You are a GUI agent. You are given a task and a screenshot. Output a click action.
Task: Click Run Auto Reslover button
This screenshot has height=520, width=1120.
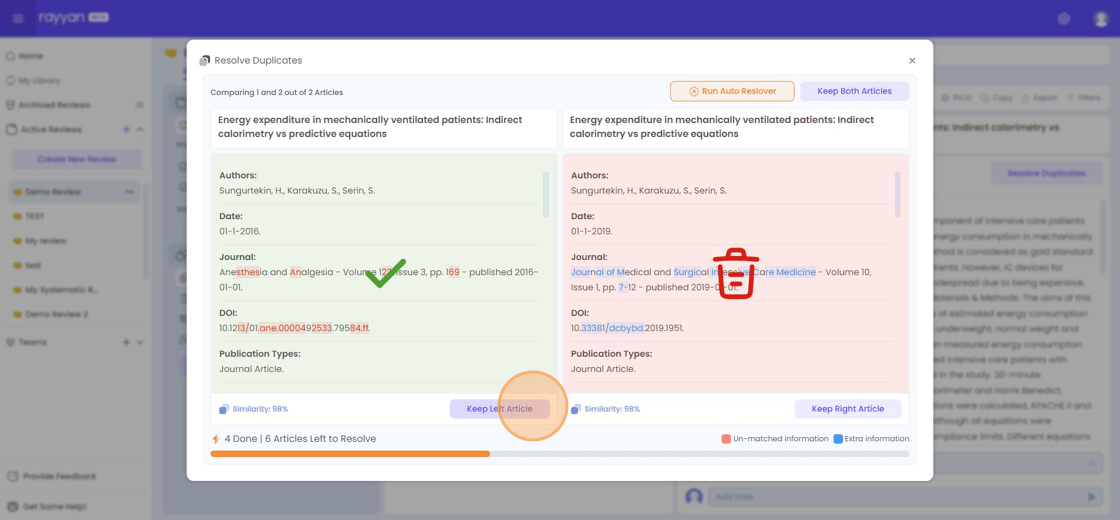(733, 91)
